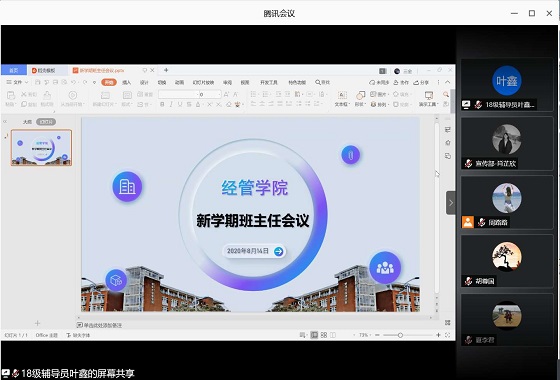Open the 插入 insert ribbon tab
560x380 pixels.
coord(126,82)
